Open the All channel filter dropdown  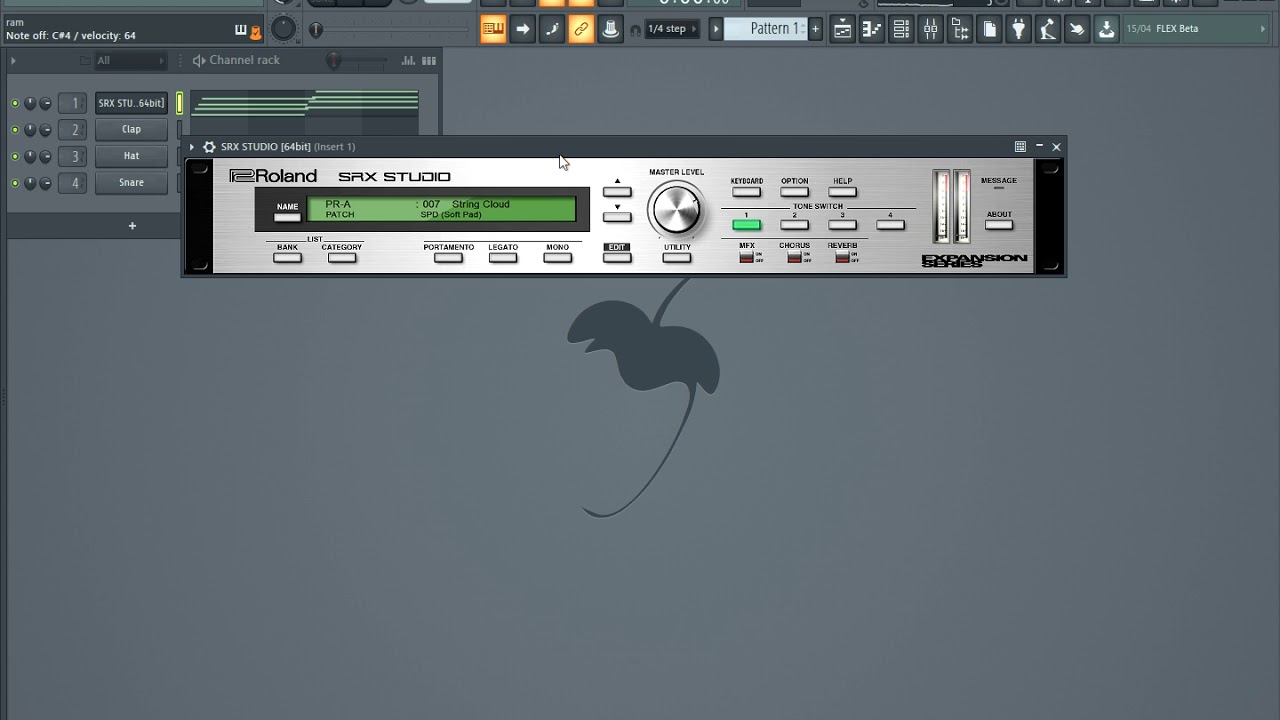(x=129, y=61)
